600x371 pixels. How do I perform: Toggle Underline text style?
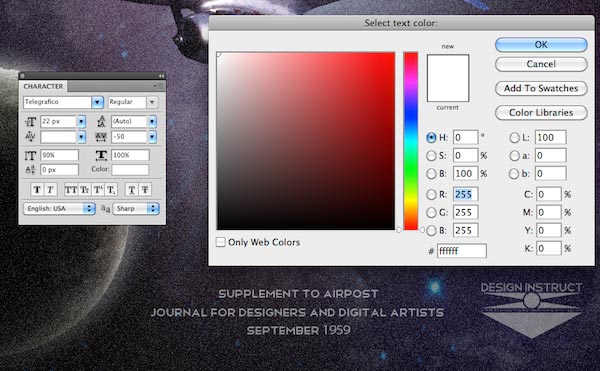(132, 189)
